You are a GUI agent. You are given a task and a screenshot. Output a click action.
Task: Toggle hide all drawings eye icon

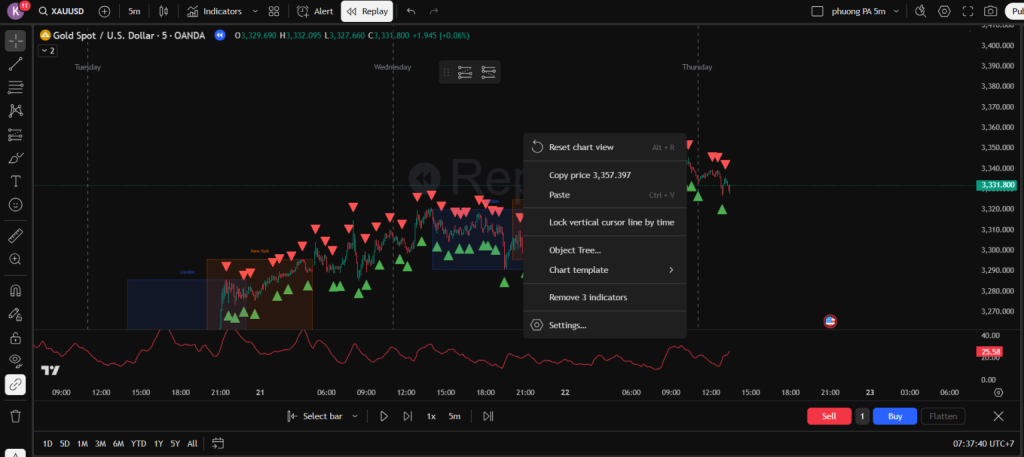coord(15,360)
